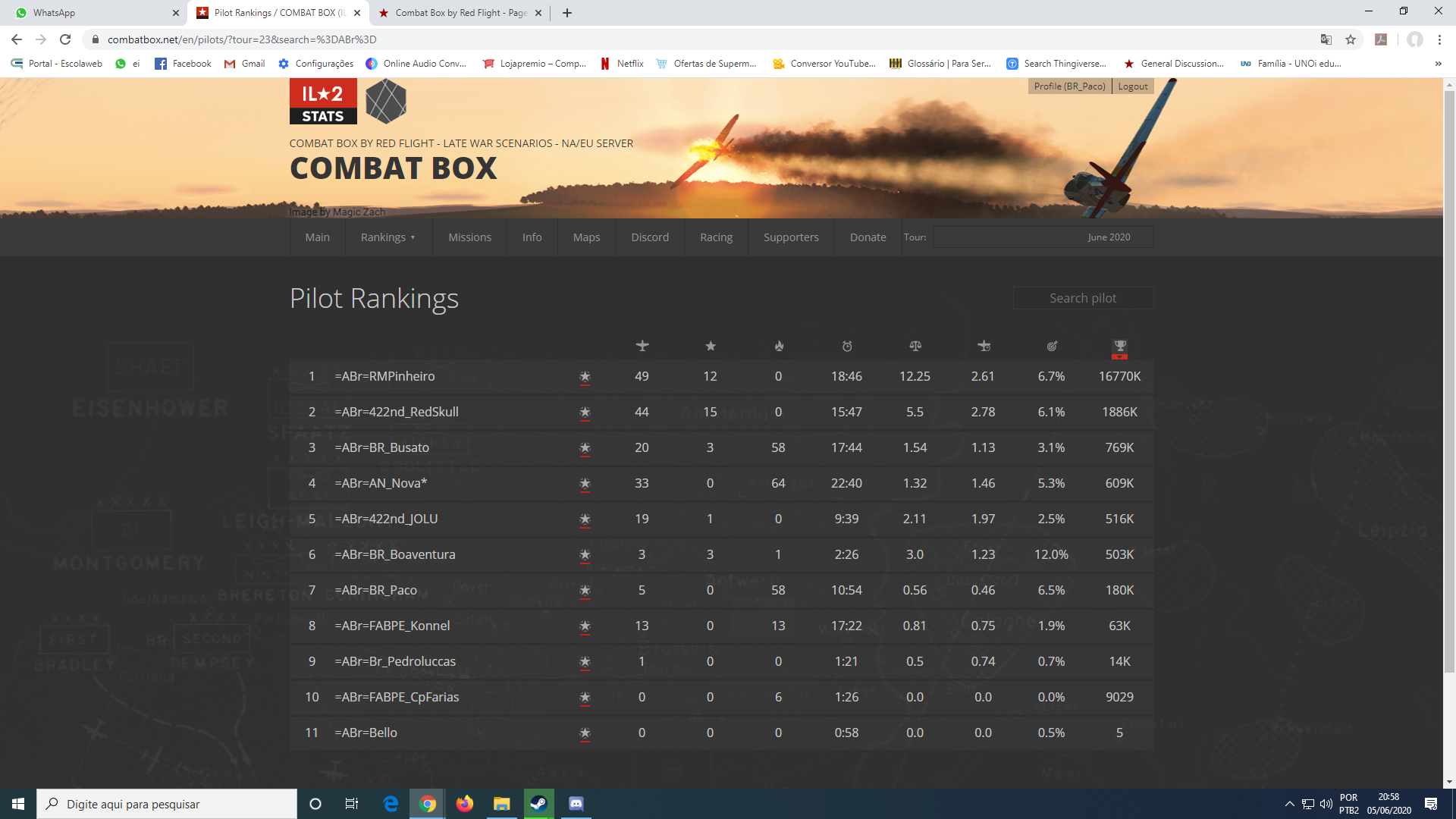1456x819 pixels.
Task: Open pilot =ABr=BR_Paco profile
Action: (x=376, y=591)
